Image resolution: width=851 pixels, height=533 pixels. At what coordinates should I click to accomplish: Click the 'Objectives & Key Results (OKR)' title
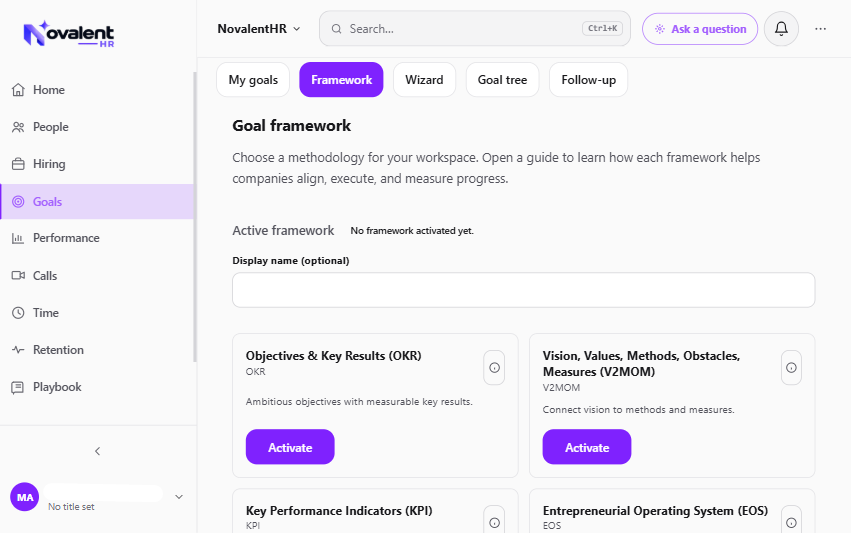pyautogui.click(x=333, y=356)
